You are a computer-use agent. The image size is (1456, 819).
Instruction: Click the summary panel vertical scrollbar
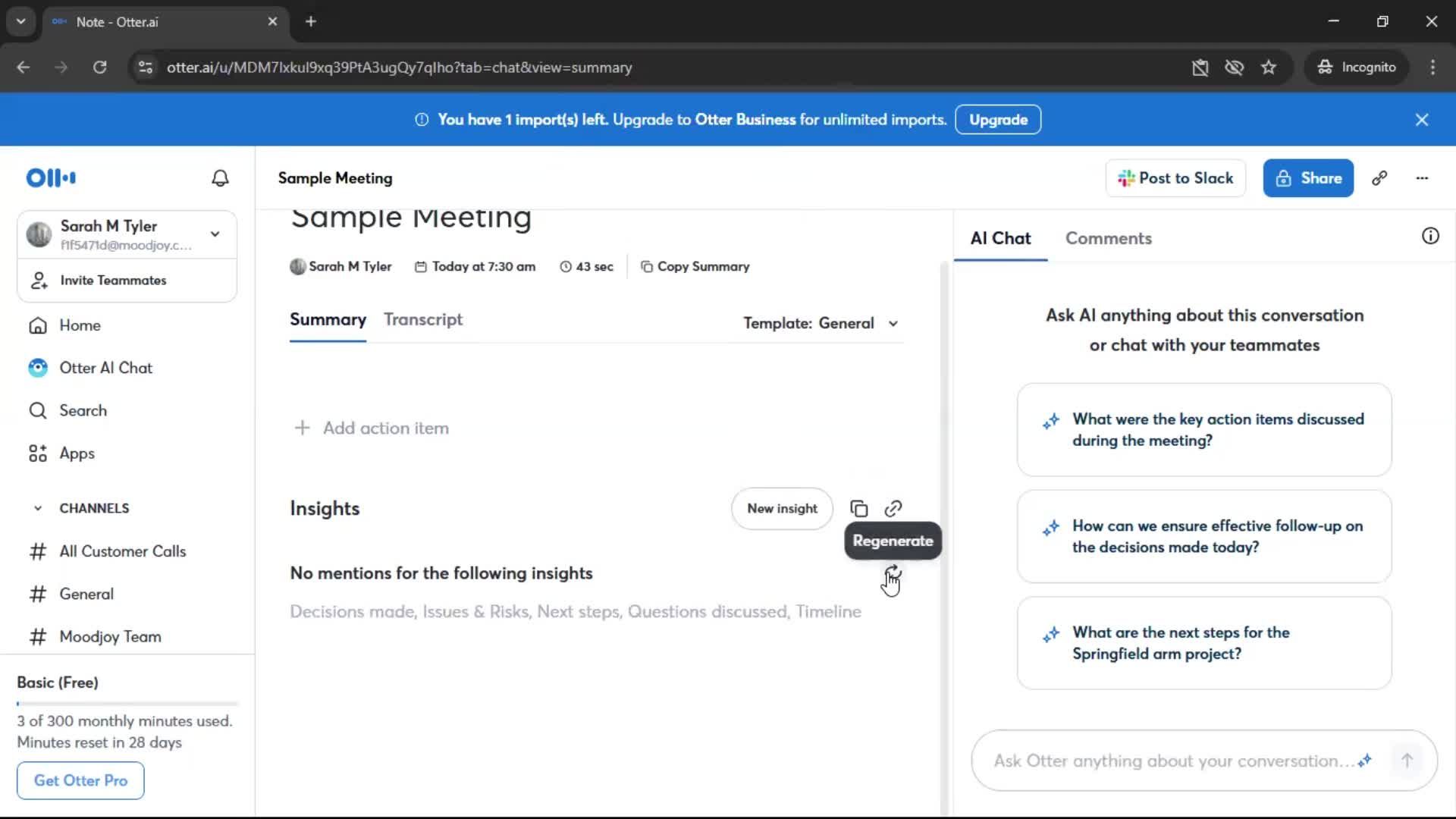(x=944, y=538)
